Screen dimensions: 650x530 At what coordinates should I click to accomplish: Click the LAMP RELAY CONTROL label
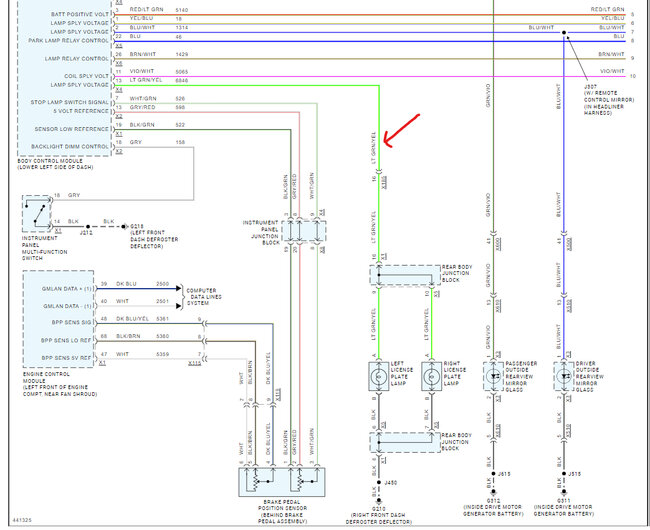click(x=77, y=58)
